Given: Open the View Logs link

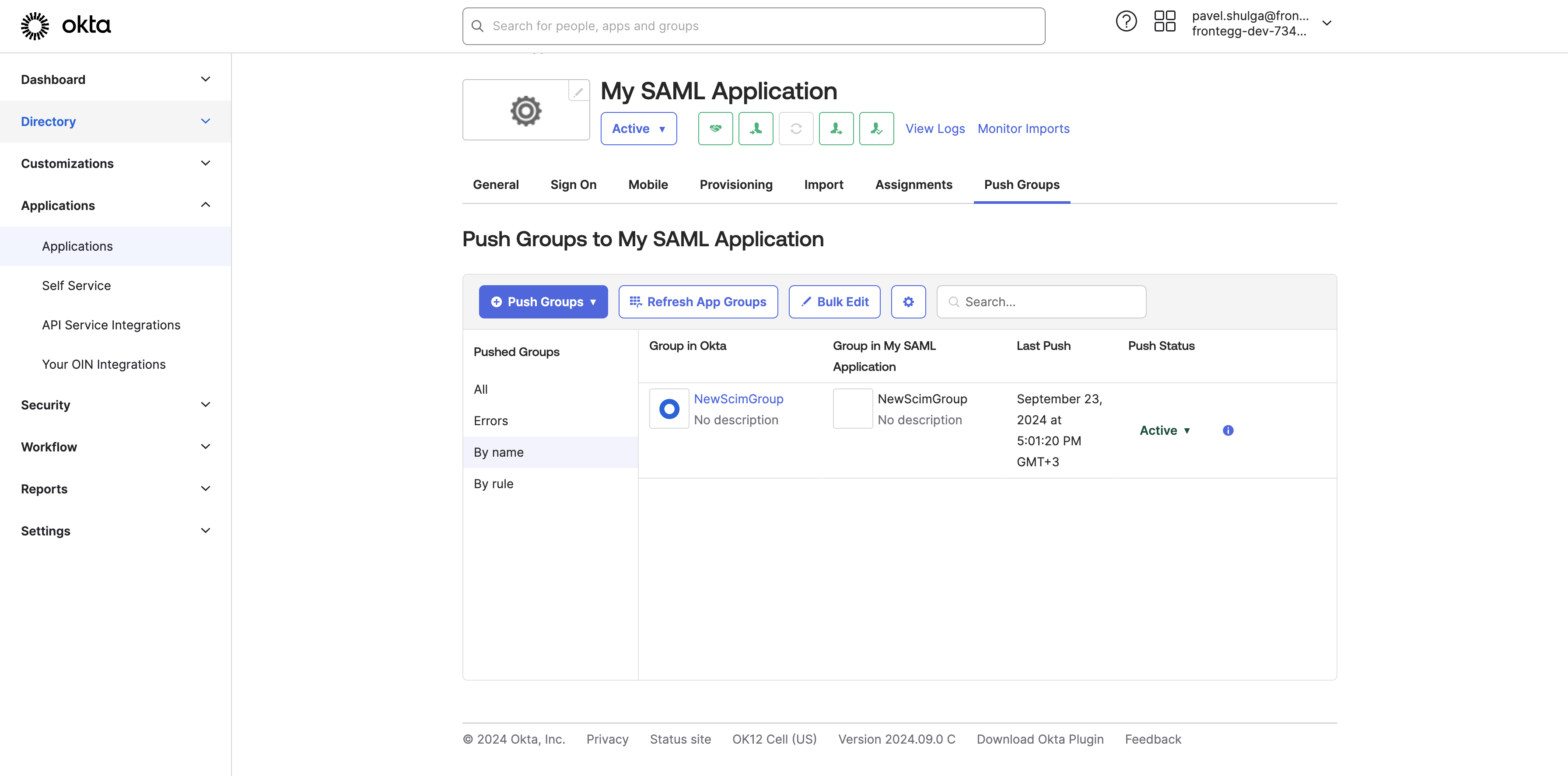Looking at the screenshot, I should point(935,129).
